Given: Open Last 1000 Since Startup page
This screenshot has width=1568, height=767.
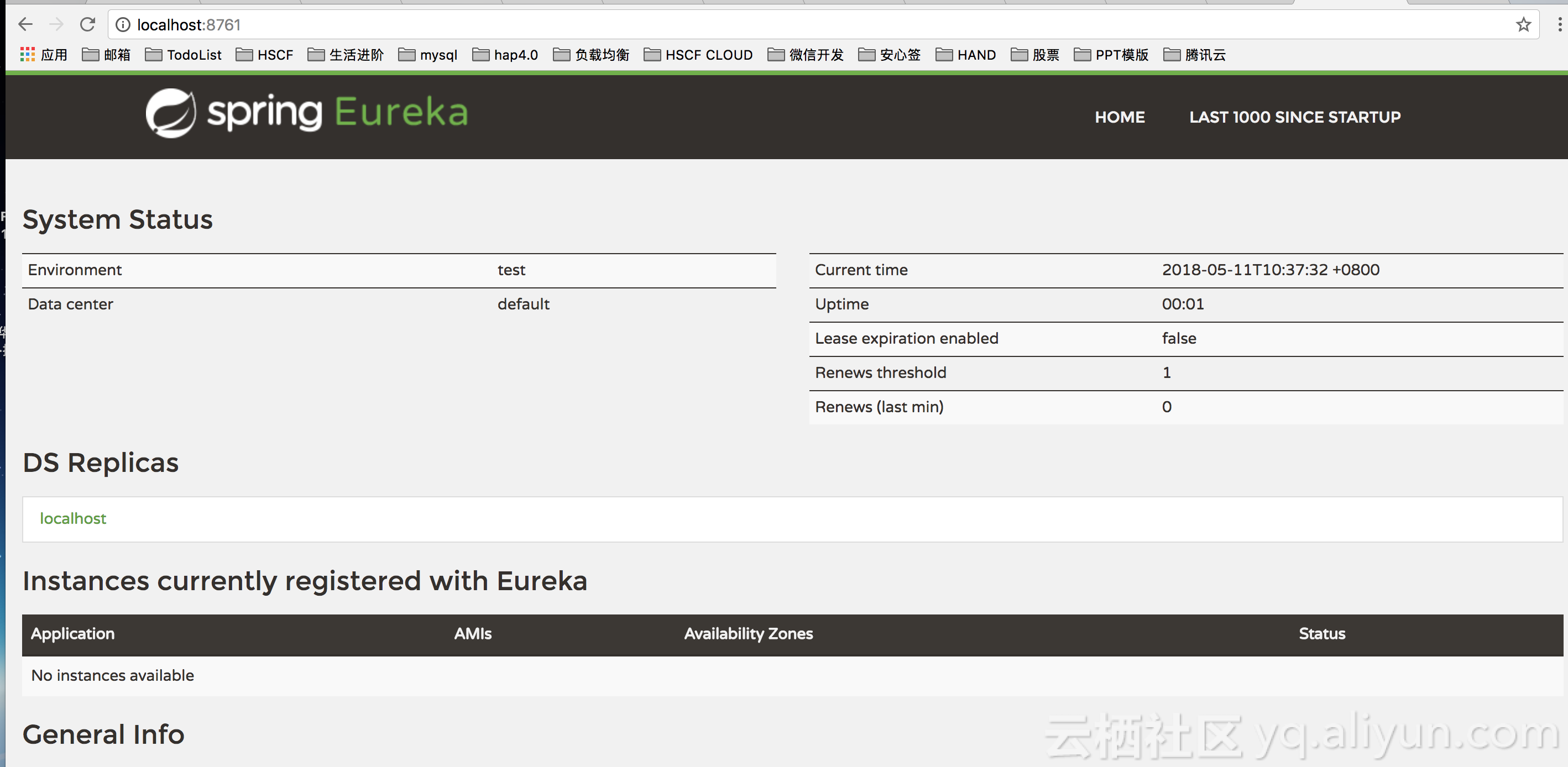Looking at the screenshot, I should (x=1295, y=117).
